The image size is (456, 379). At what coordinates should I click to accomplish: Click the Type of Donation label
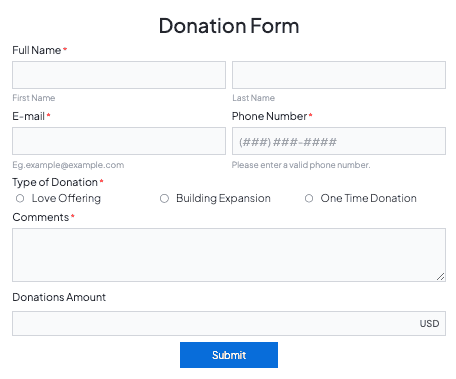(x=55, y=182)
